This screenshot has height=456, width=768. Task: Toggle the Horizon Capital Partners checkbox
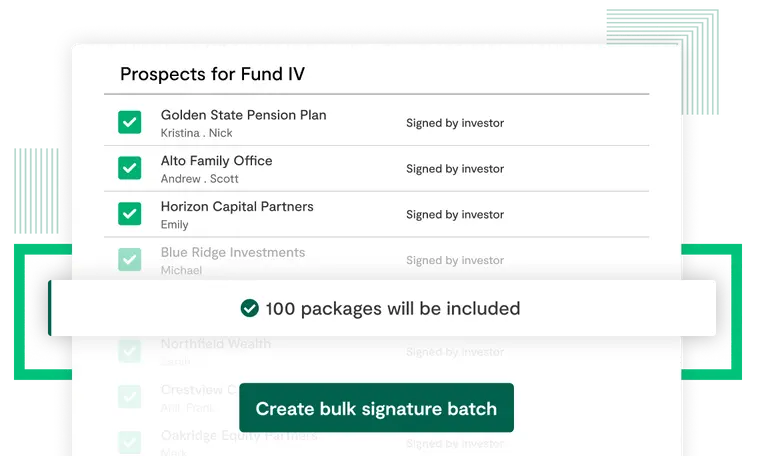point(130,214)
